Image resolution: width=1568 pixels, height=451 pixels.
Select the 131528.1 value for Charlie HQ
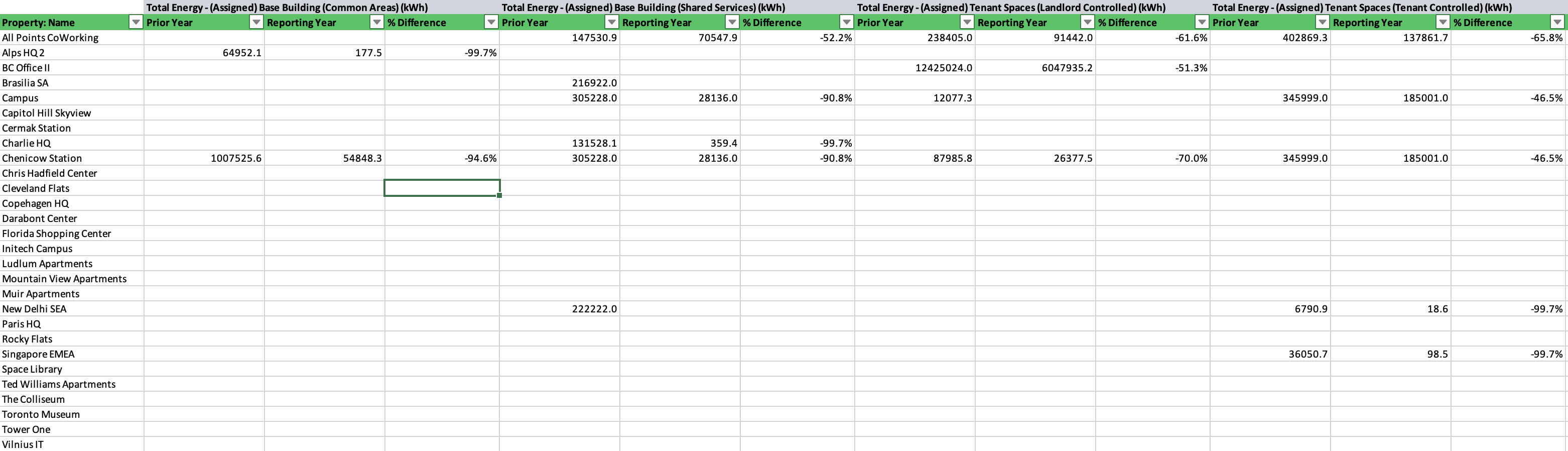[x=560, y=143]
